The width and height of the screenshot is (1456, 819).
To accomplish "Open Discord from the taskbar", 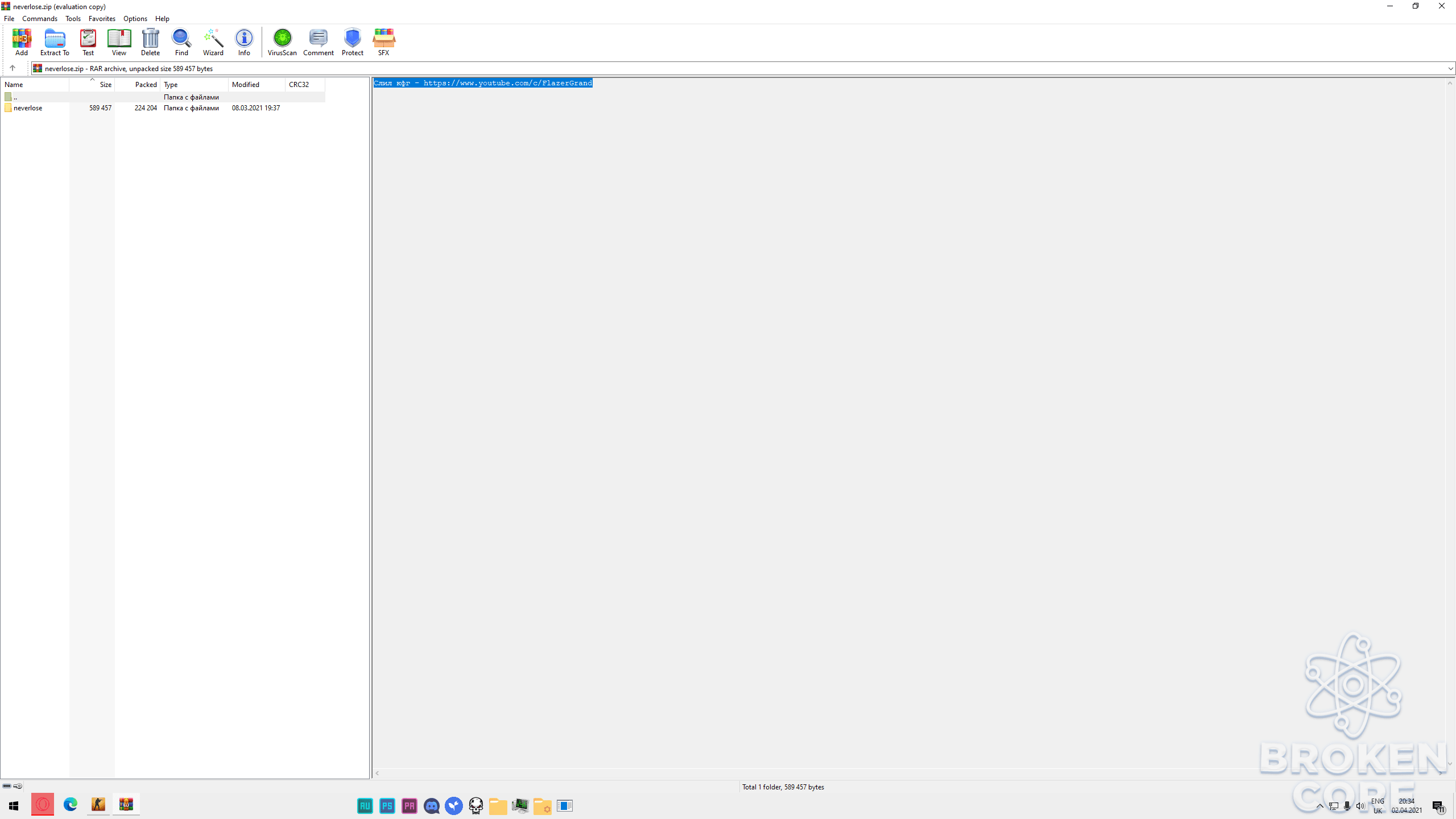I will [432, 806].
